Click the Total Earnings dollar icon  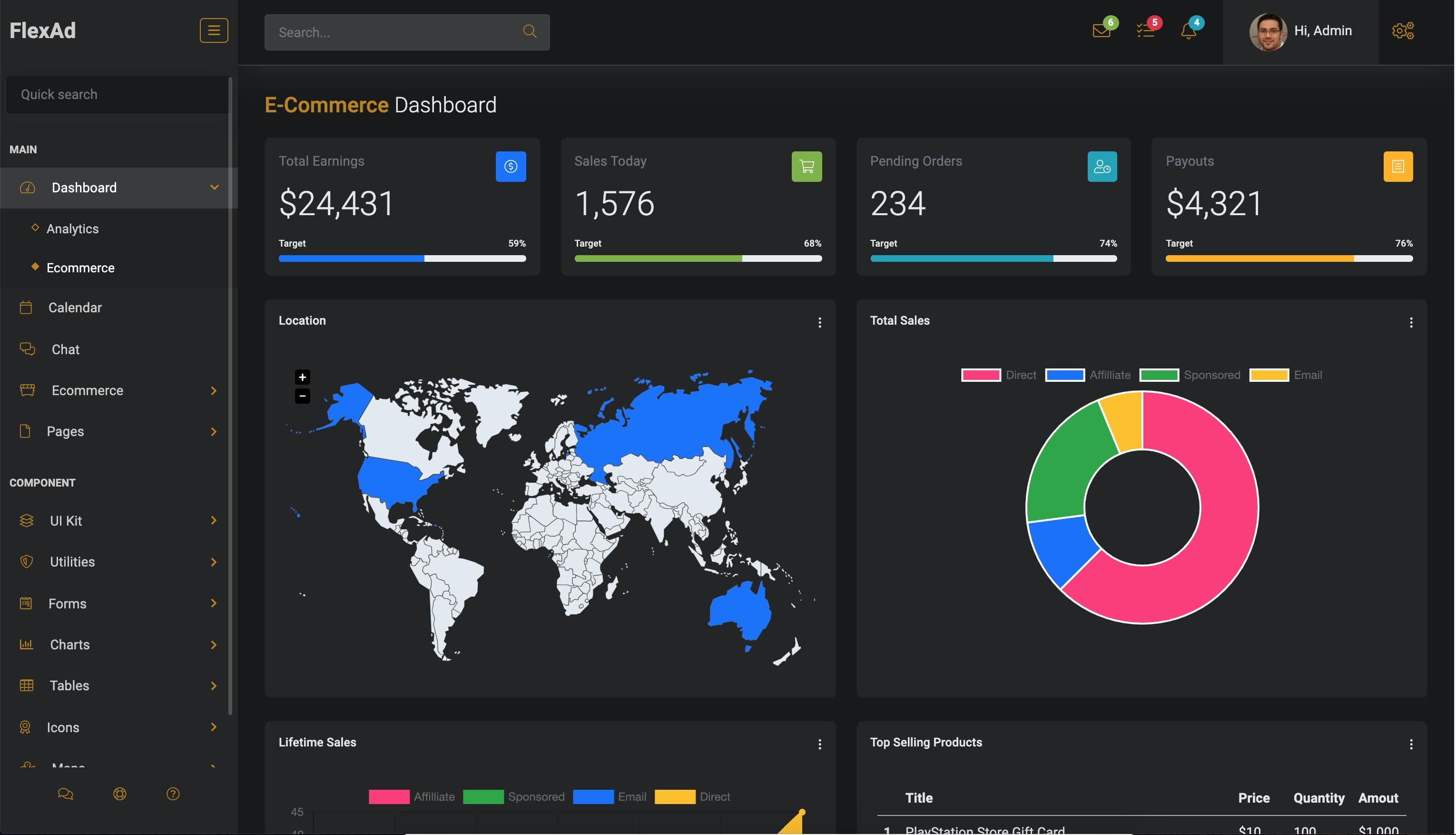coord(511,166)
